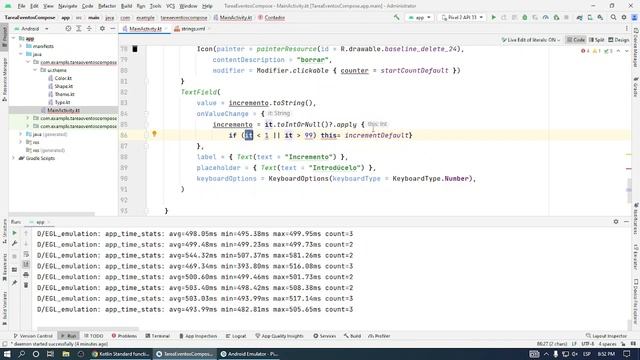Open the Pixel 2 API 33 device dropdown

[x=462, y=18]
